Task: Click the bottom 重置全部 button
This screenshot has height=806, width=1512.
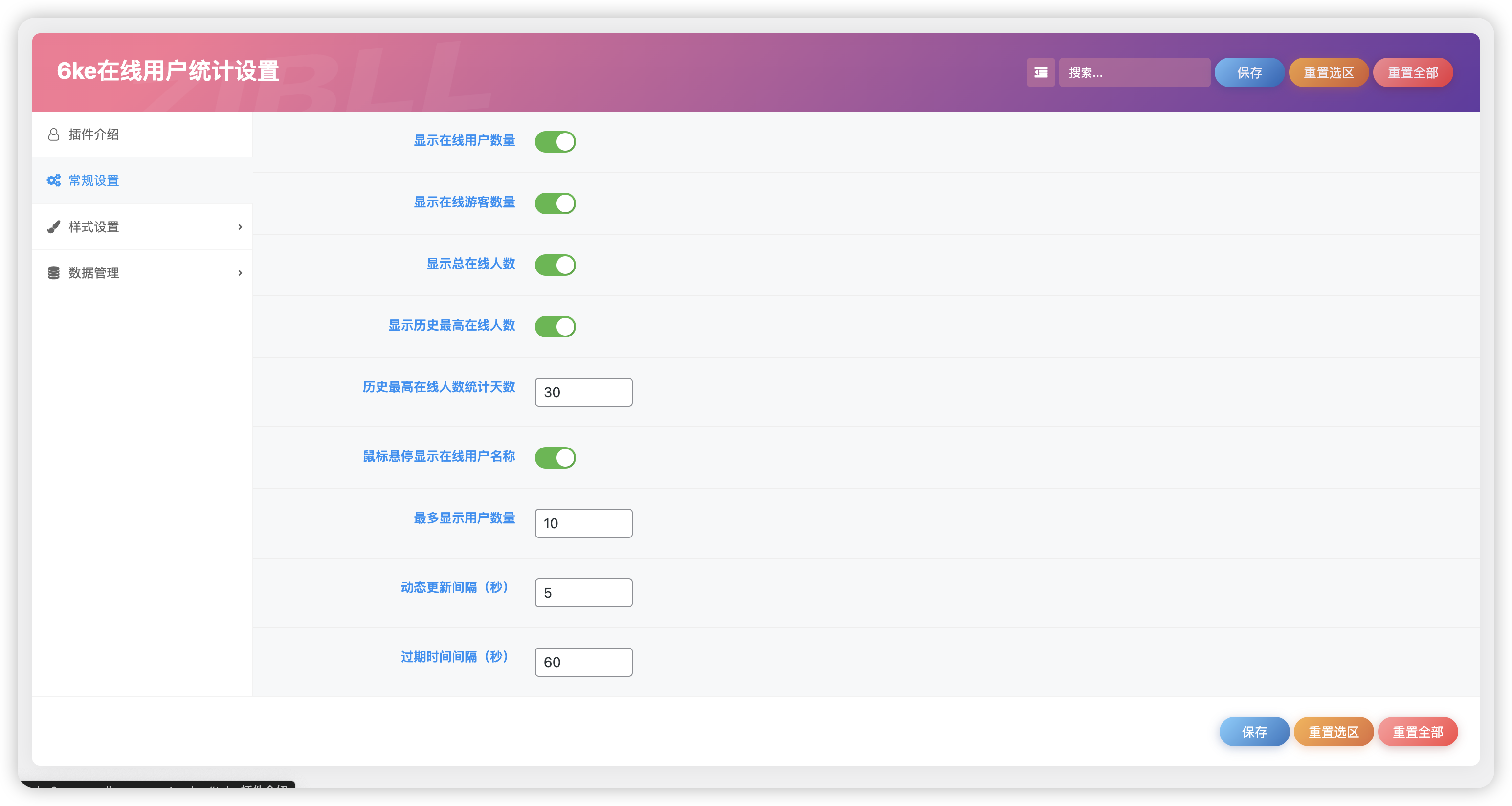Action: coord(1418,732)
